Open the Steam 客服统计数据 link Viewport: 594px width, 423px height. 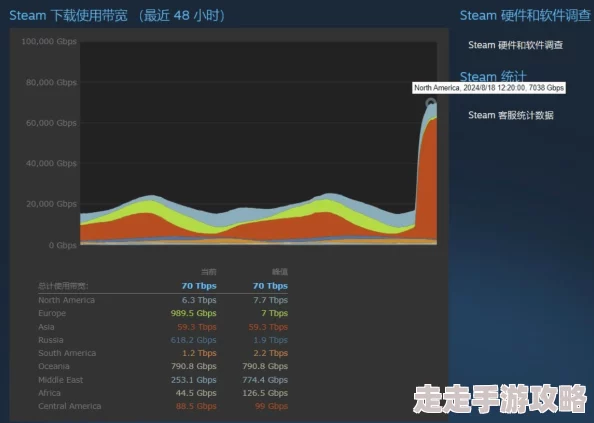tap(511, 115)
